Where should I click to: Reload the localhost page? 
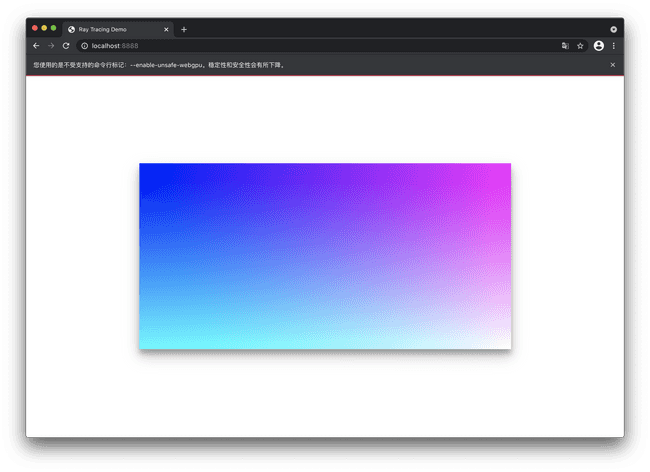coord(66,46)
